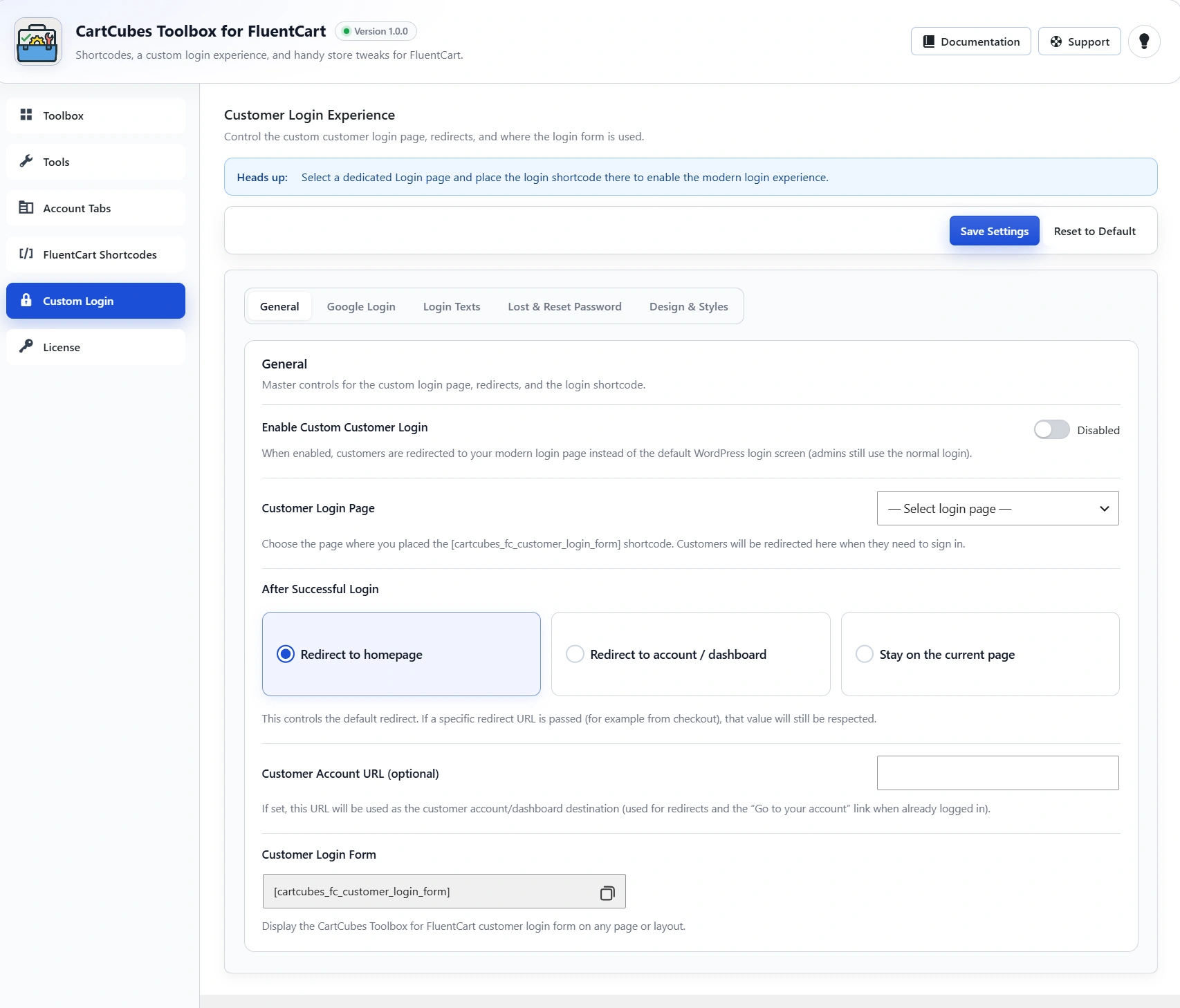Open the Documentation button
The image size is (1180, 1008).
tap(970, 41)
